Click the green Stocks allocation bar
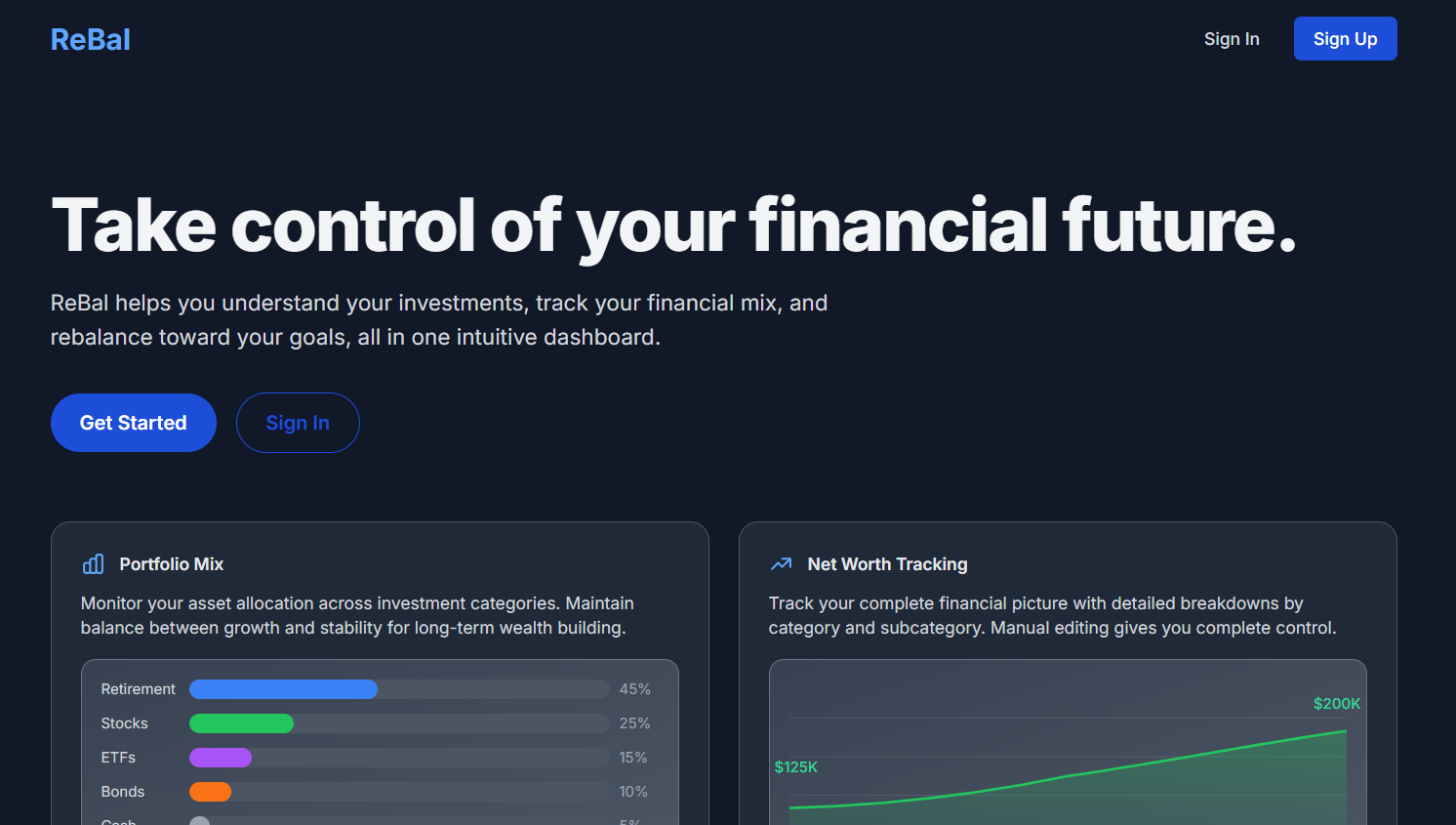This screenshot has height=825, width=1456. click(x=241, y=723)
